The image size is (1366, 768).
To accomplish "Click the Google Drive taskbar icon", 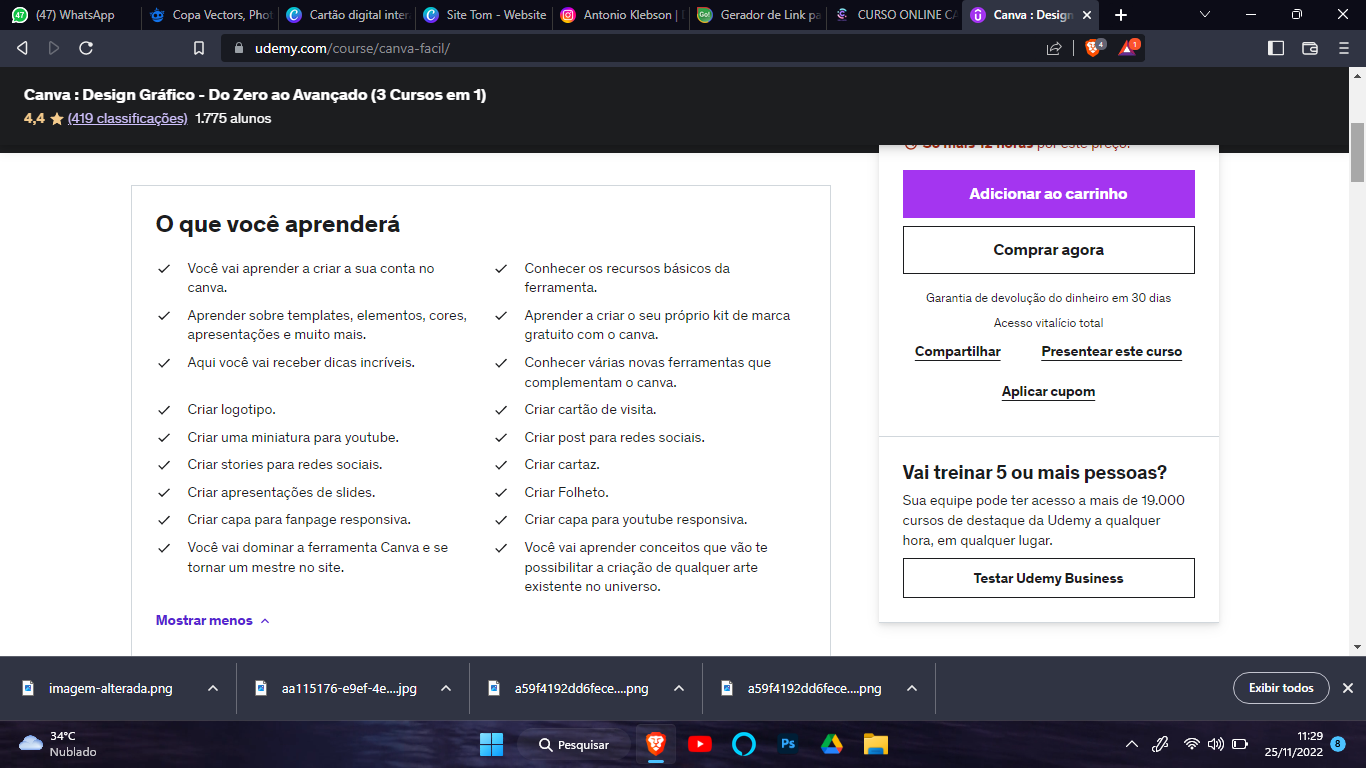I will 832,744.
